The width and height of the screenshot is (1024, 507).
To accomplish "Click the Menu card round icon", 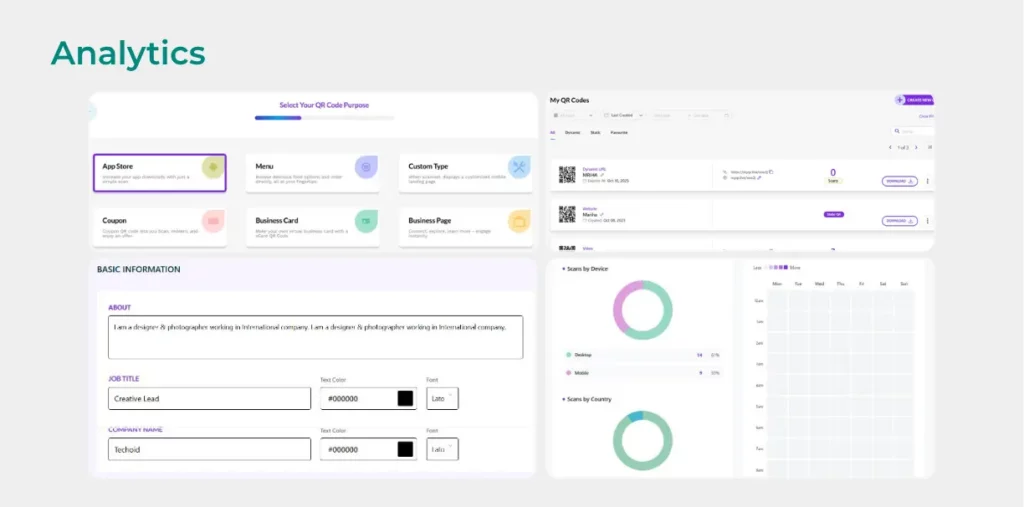I will click(366, 167).
